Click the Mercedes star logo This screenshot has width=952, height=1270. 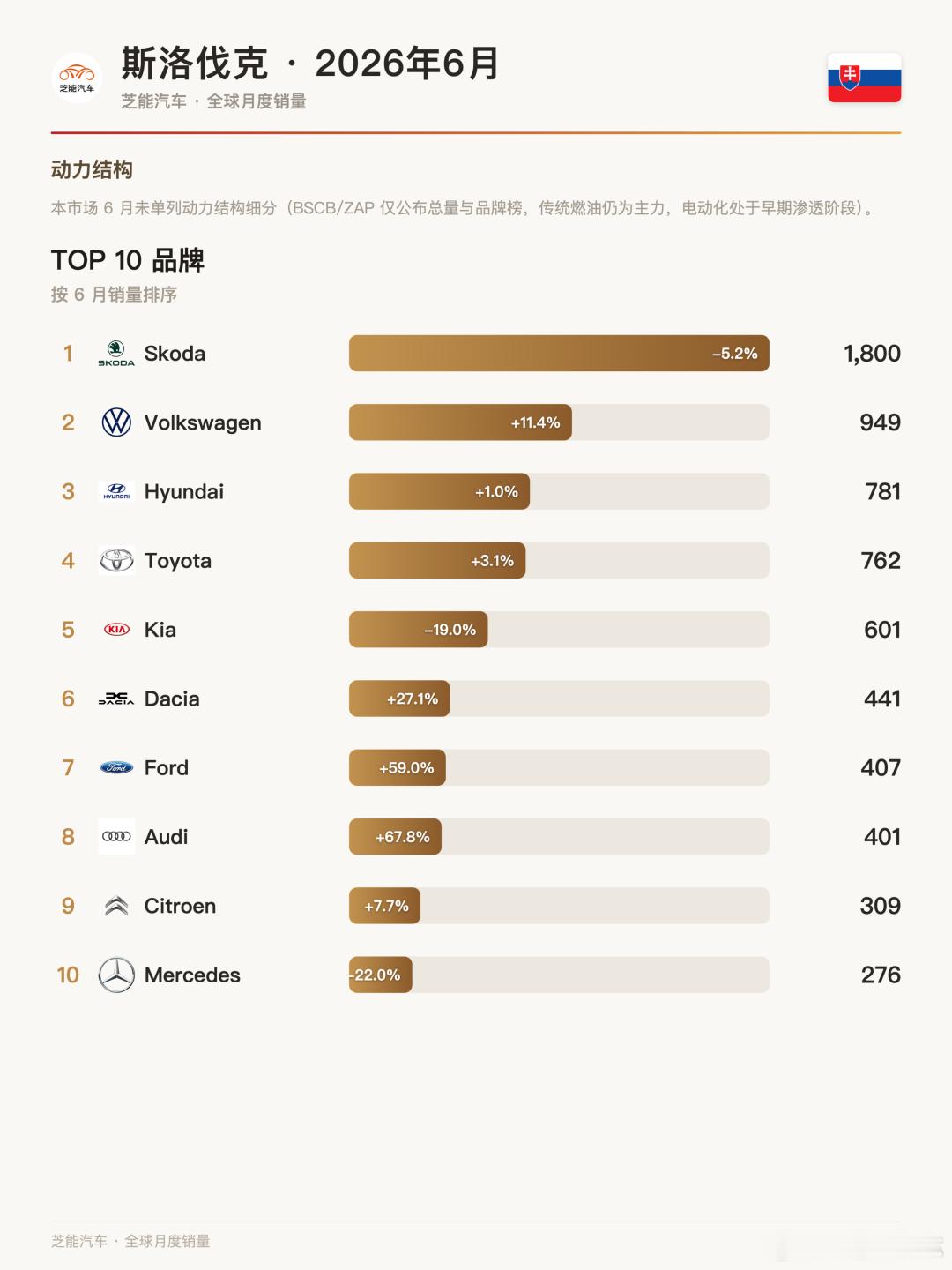click(x=116, y=975)
